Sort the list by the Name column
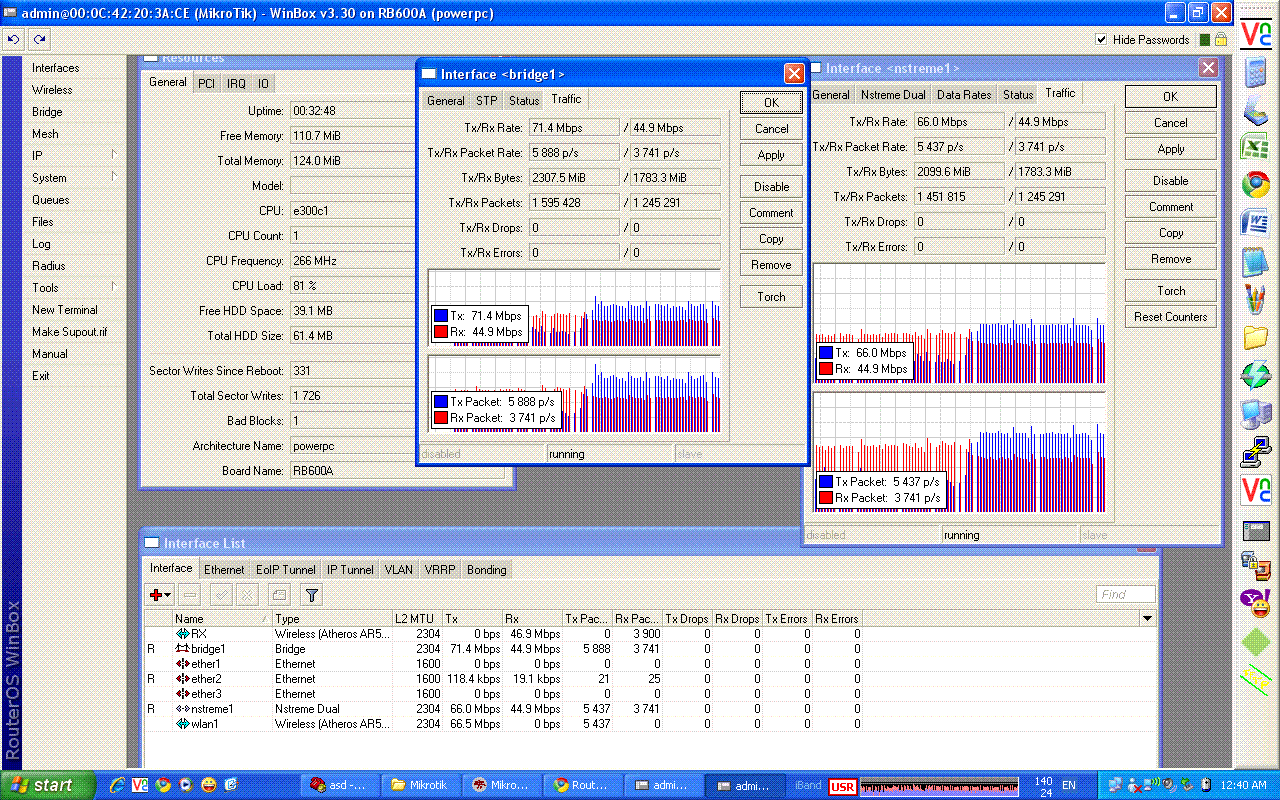1280x800 pixels. 222,619
